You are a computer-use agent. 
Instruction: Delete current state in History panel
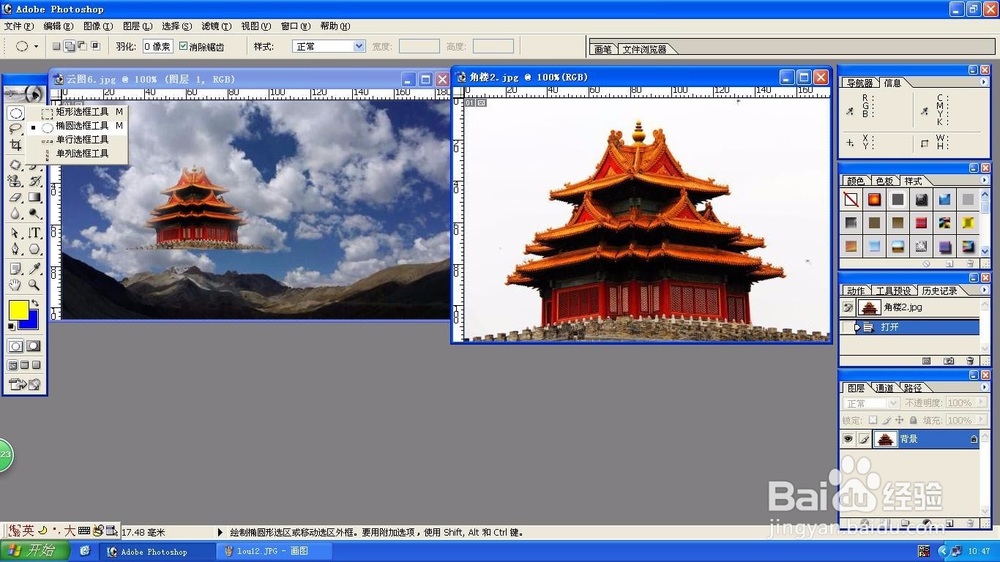(971, 361)
